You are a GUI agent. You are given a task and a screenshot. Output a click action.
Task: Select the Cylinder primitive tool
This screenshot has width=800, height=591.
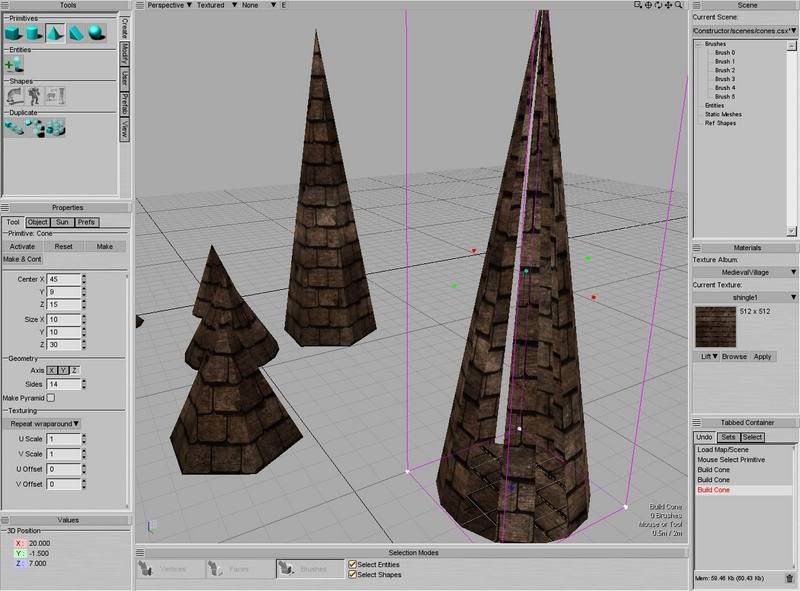coord(34,33)
